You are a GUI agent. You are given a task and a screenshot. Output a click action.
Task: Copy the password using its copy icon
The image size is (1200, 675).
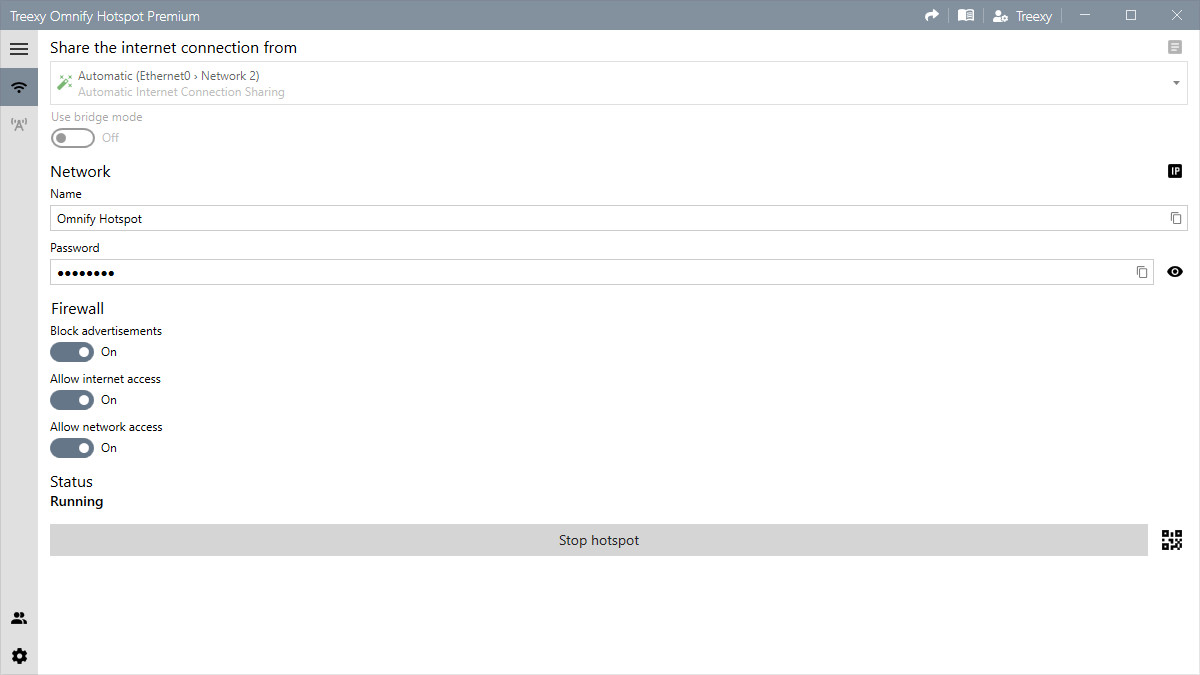pos(1142,271)
